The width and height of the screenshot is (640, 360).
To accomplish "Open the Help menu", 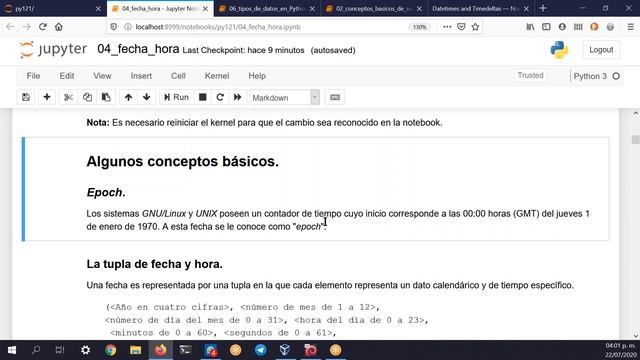I will click(257, 76).
